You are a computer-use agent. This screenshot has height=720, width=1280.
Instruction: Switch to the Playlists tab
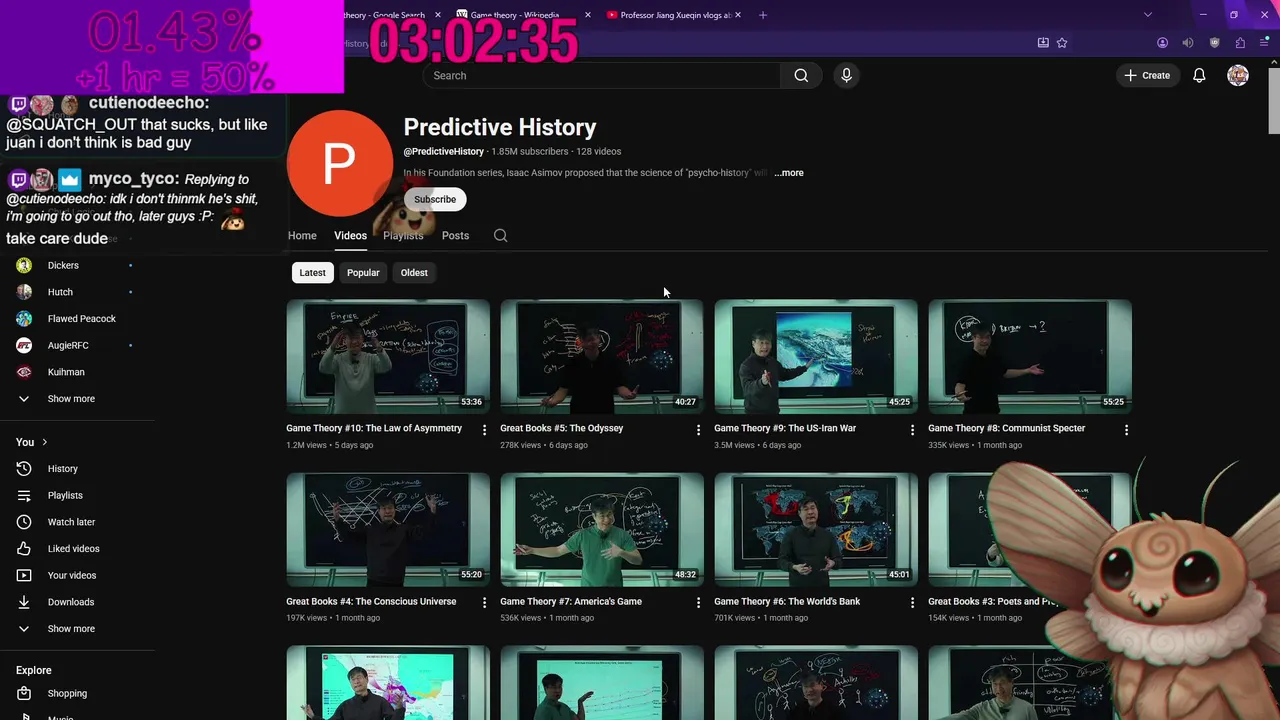(x=403, y=236)
